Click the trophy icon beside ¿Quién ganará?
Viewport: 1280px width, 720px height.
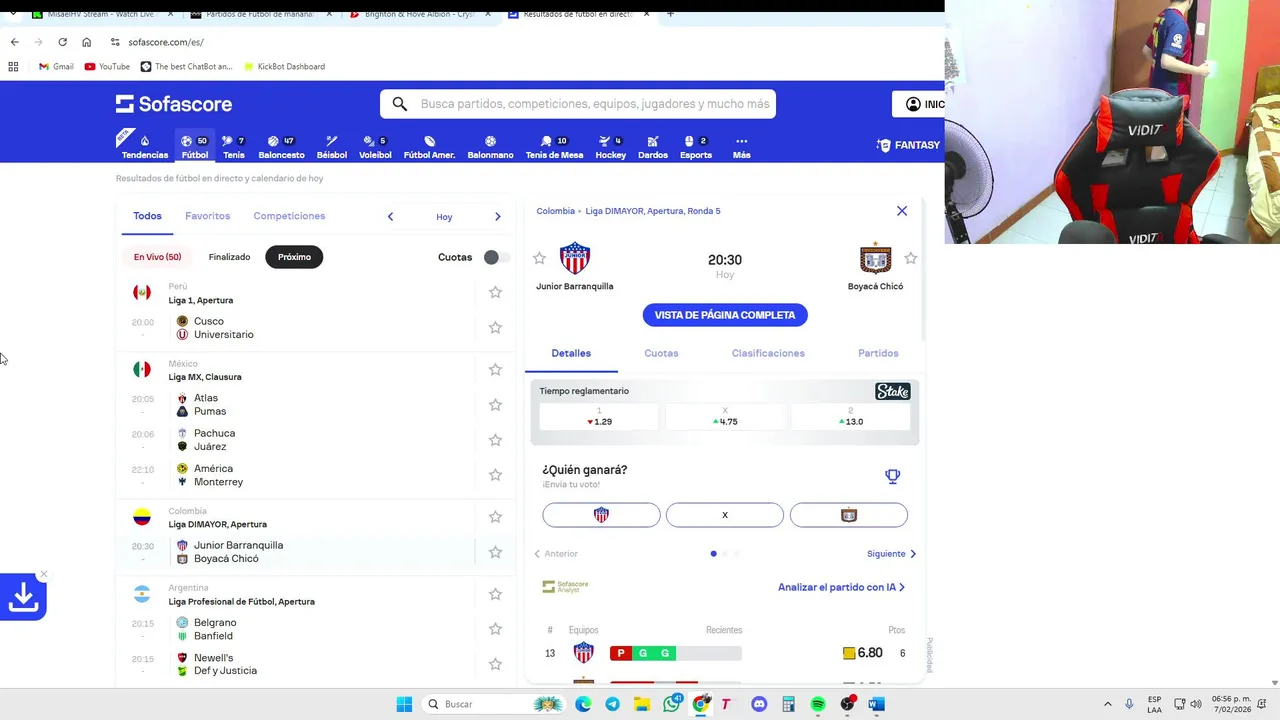click(893, 477)
